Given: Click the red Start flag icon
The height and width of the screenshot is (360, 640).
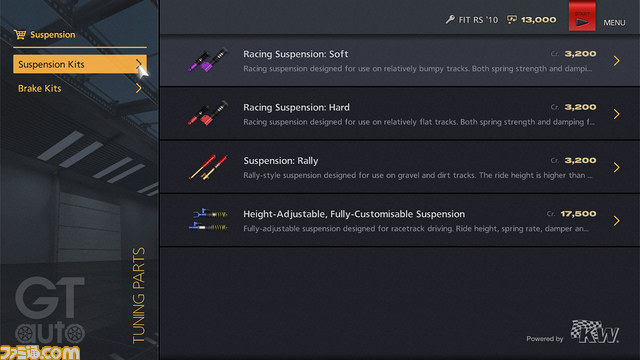Looking at the screenshot, I should coord(582,16).
